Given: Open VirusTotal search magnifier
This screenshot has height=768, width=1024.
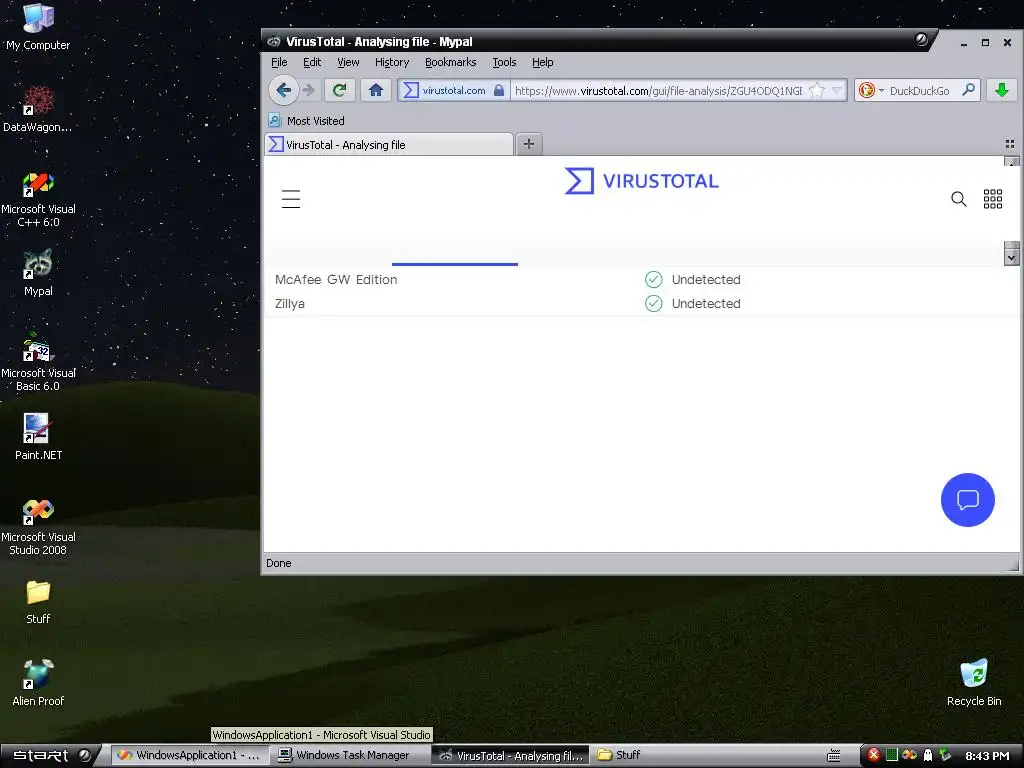Looking at the screenshot, I should [x=958, y=199].
